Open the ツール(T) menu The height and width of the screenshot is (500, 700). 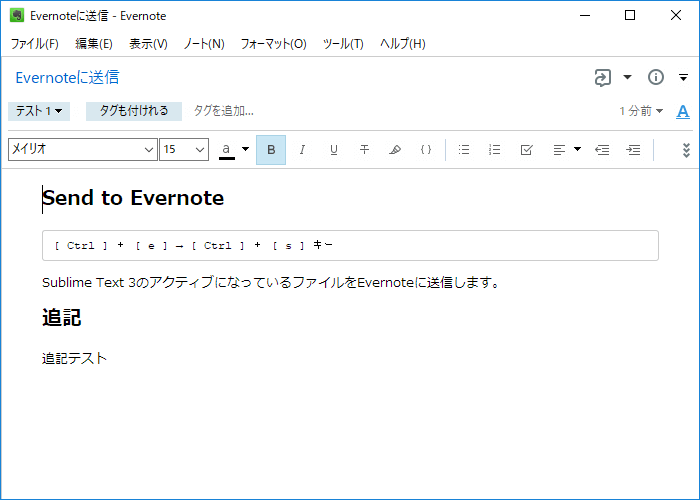point(343,44)
